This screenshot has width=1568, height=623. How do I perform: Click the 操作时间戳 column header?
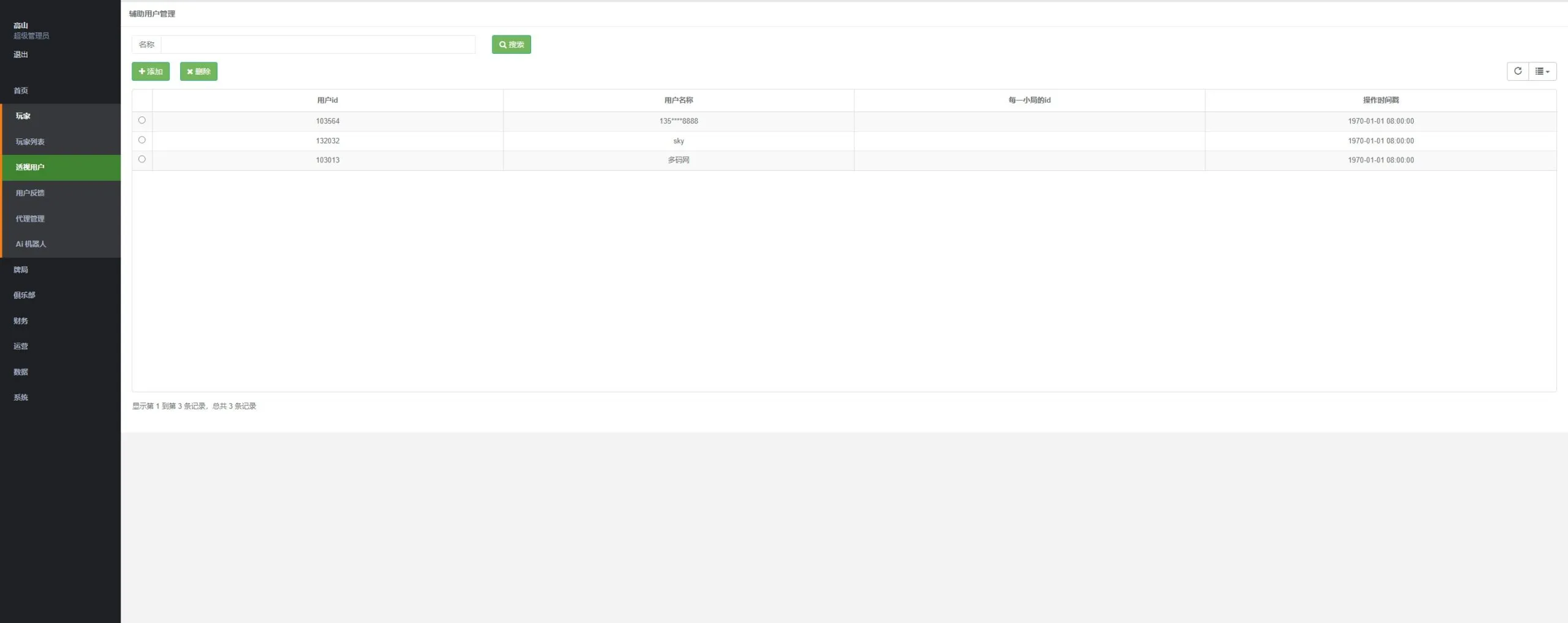point(1381,100)
